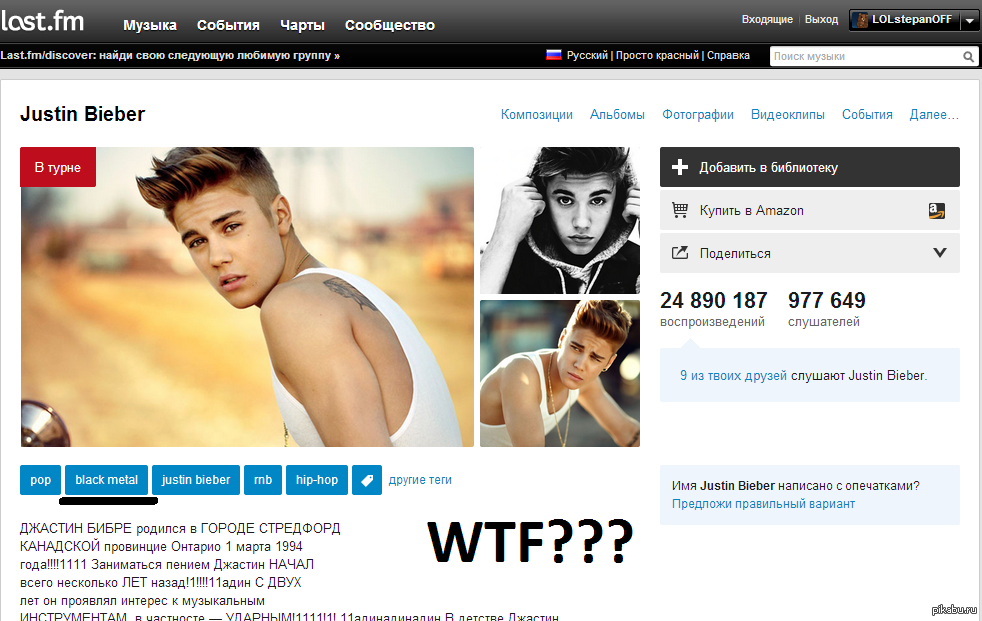Click the tag icon beside hip-hop

pyautogui.click(x=366, y=480)
